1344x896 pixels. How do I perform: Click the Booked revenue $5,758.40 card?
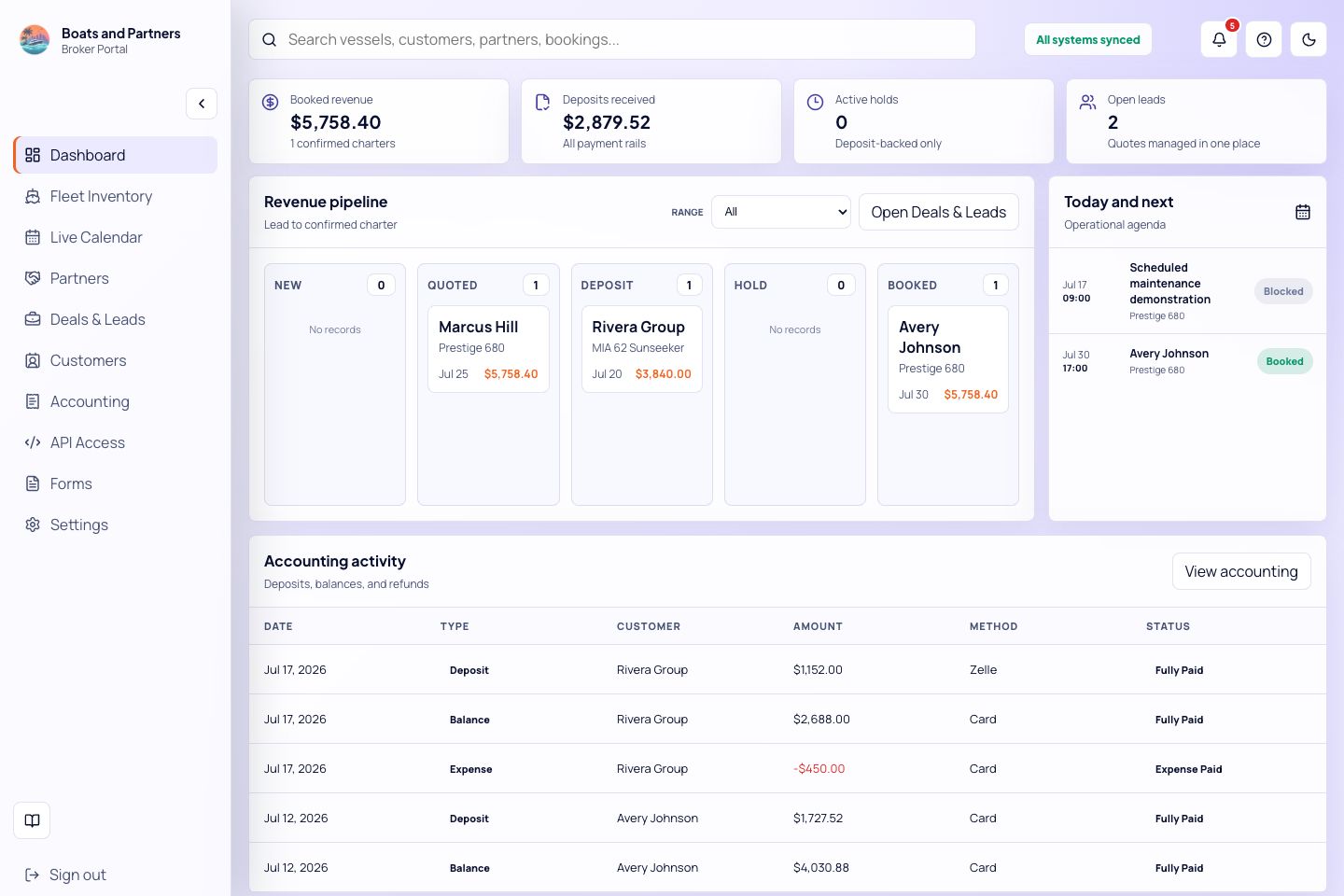pyautogui.click(x=379, y=121)
